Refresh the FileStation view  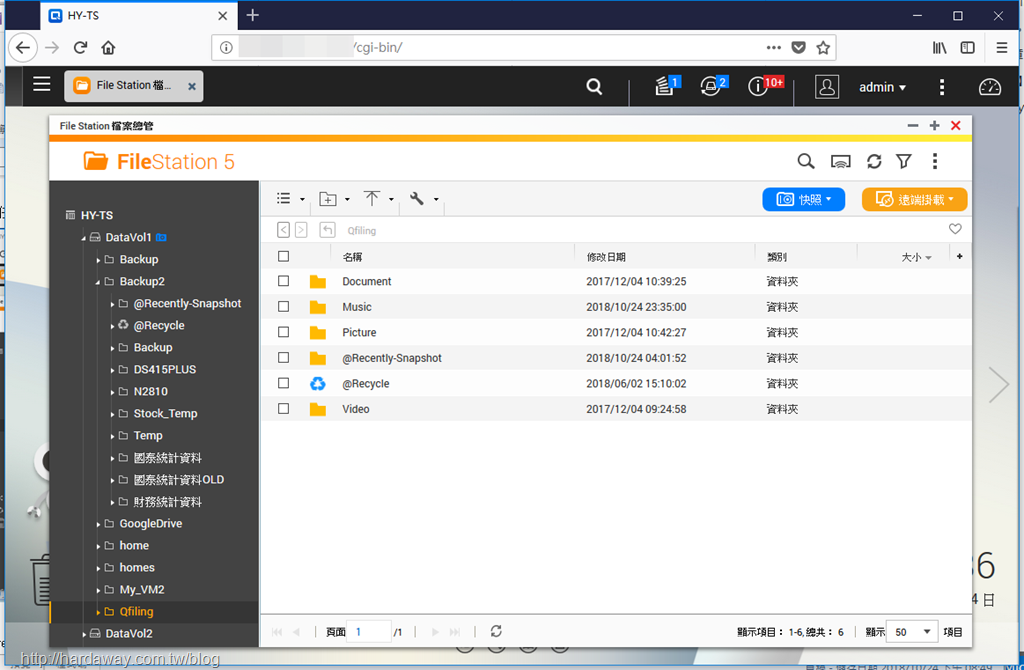(874, 161)
